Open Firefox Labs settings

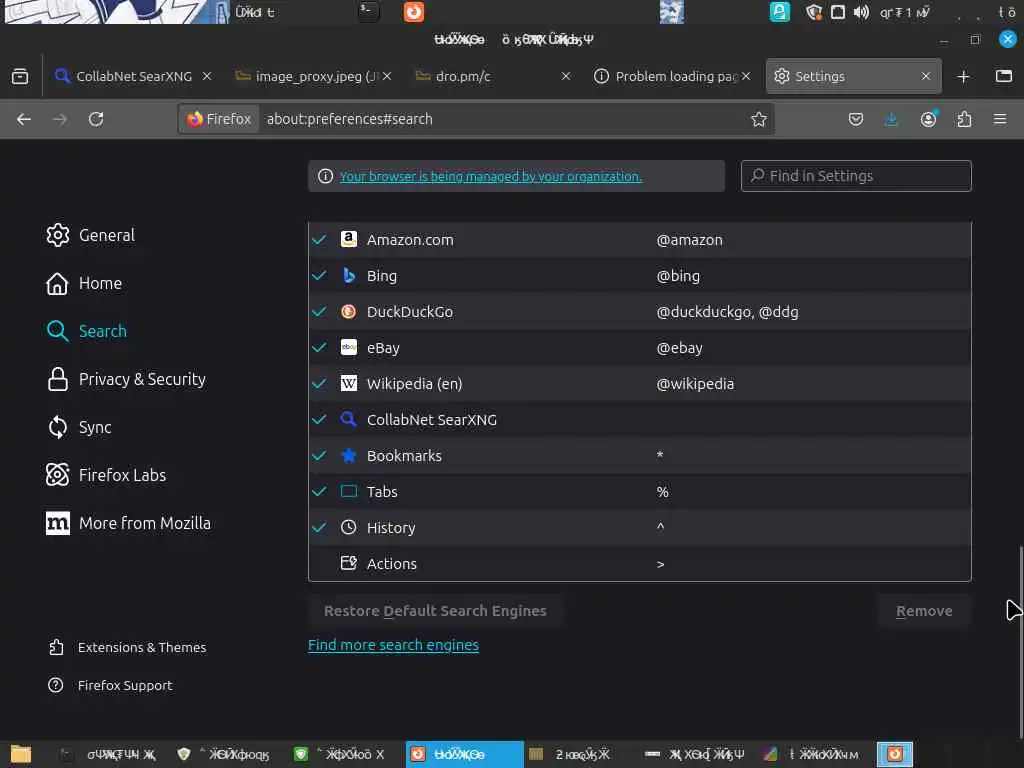pos(106,475)
